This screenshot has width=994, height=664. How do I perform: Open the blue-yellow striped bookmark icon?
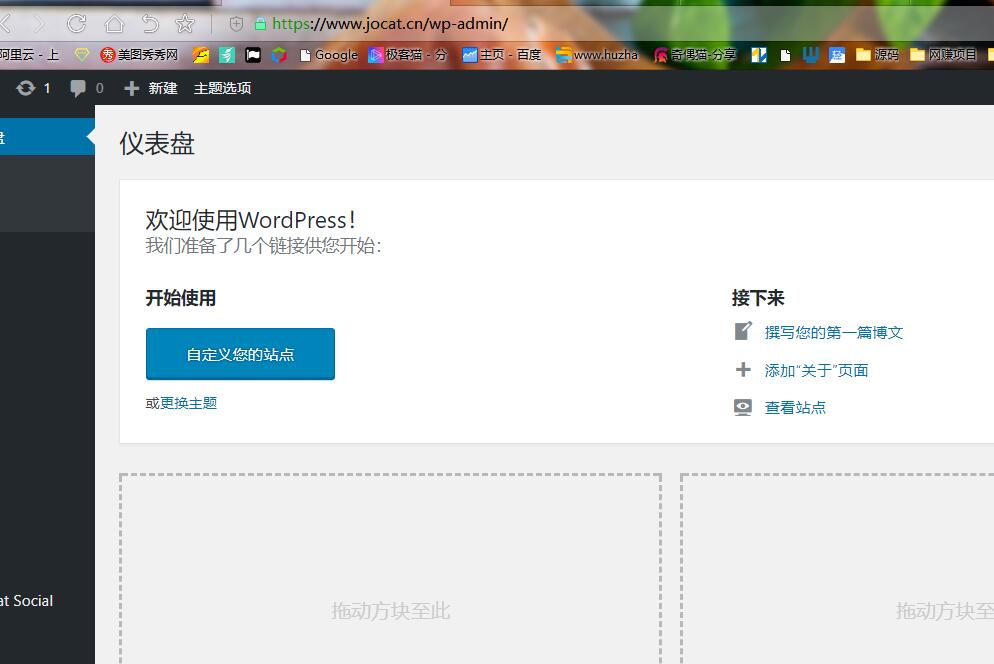tap(759, 55)
